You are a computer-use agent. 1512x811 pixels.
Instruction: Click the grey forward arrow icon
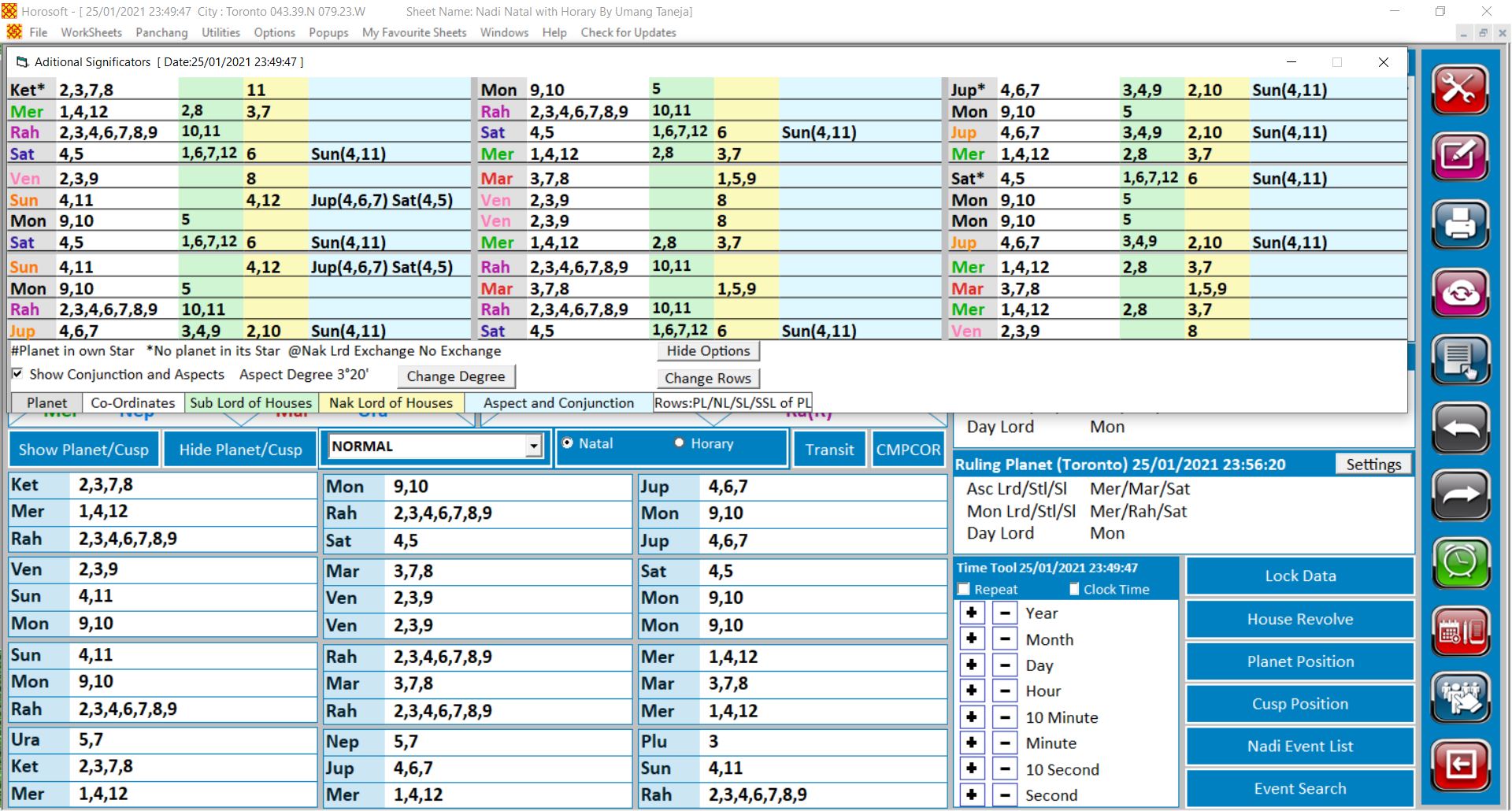pos(1461,495)
